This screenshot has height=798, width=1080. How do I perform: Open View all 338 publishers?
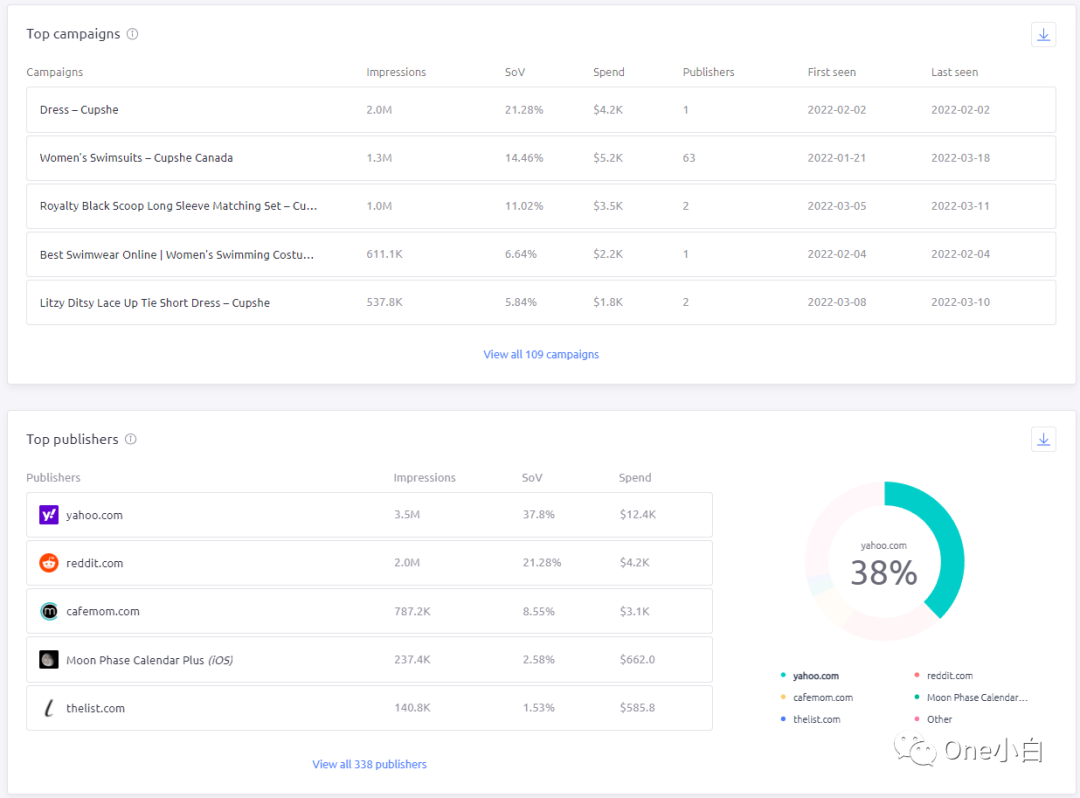coord(369,763)
